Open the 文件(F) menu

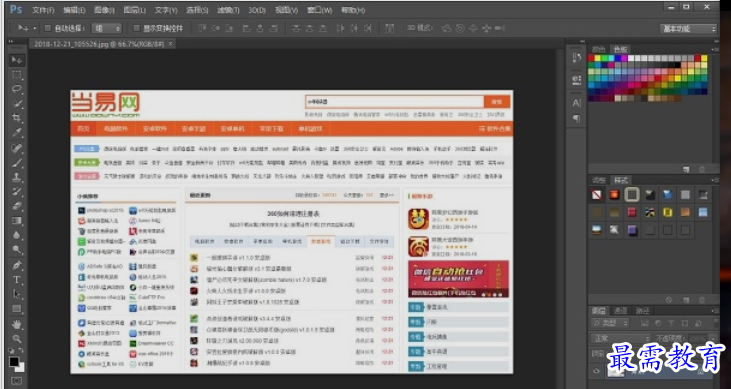(43, 10)
